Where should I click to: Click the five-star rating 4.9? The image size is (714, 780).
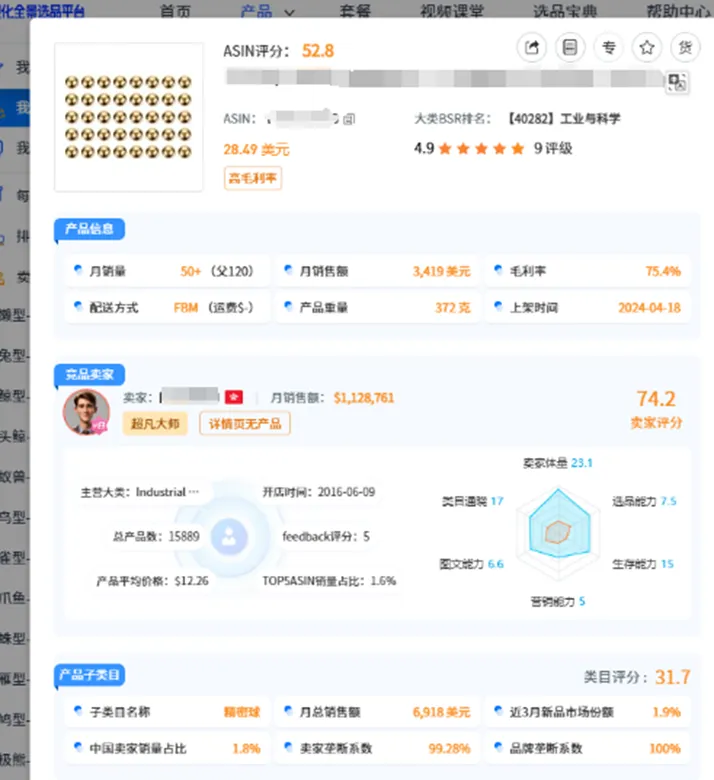point(469,148)
